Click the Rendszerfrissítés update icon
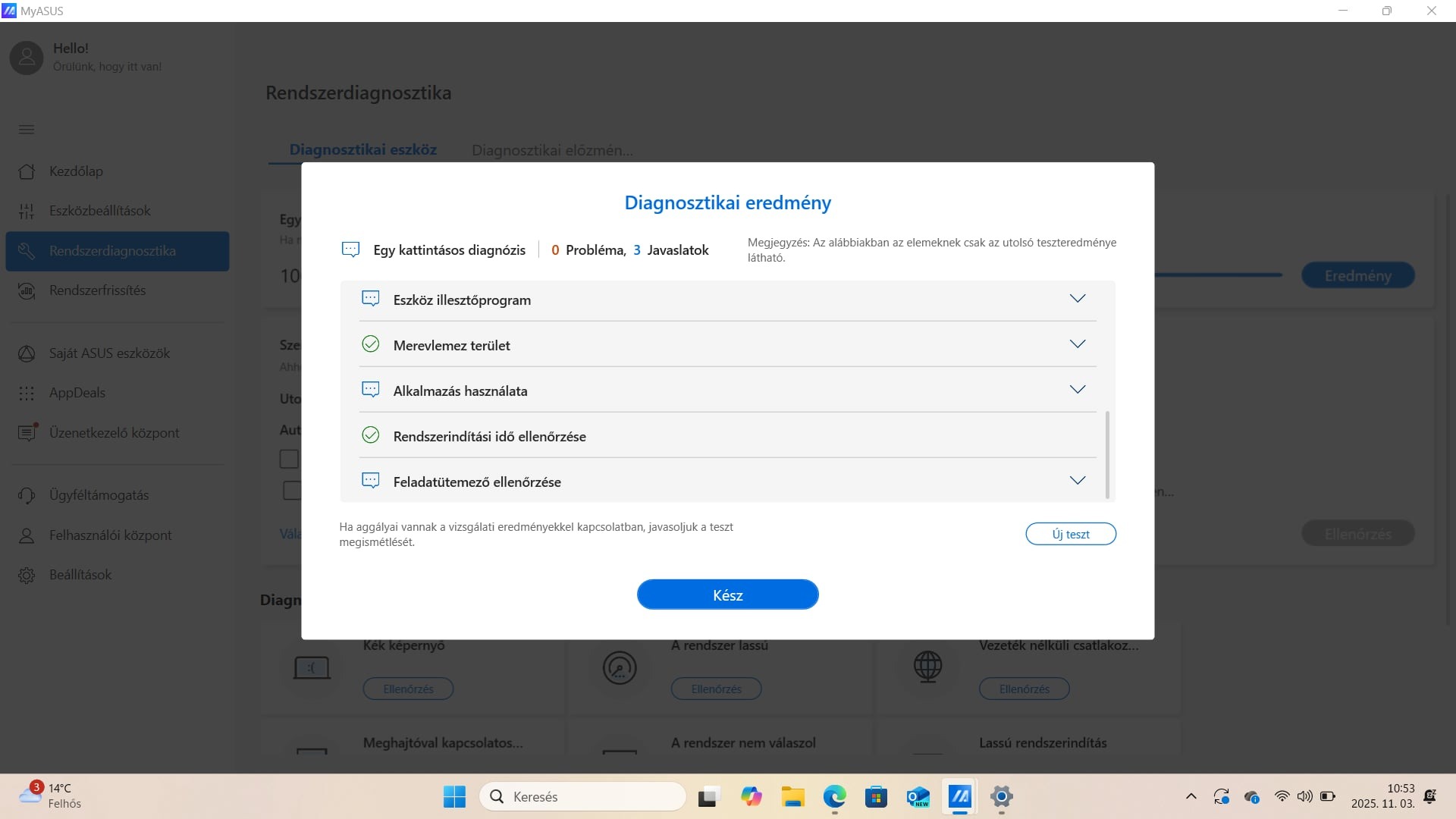1456x819 pixels. click(27, 290)
